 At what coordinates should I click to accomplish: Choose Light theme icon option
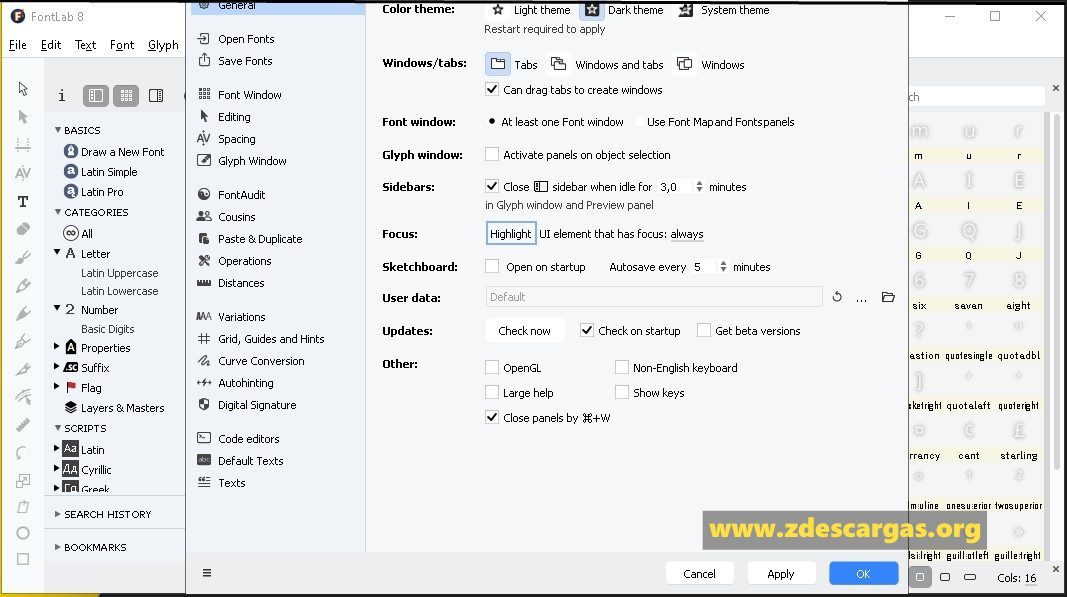498,10
